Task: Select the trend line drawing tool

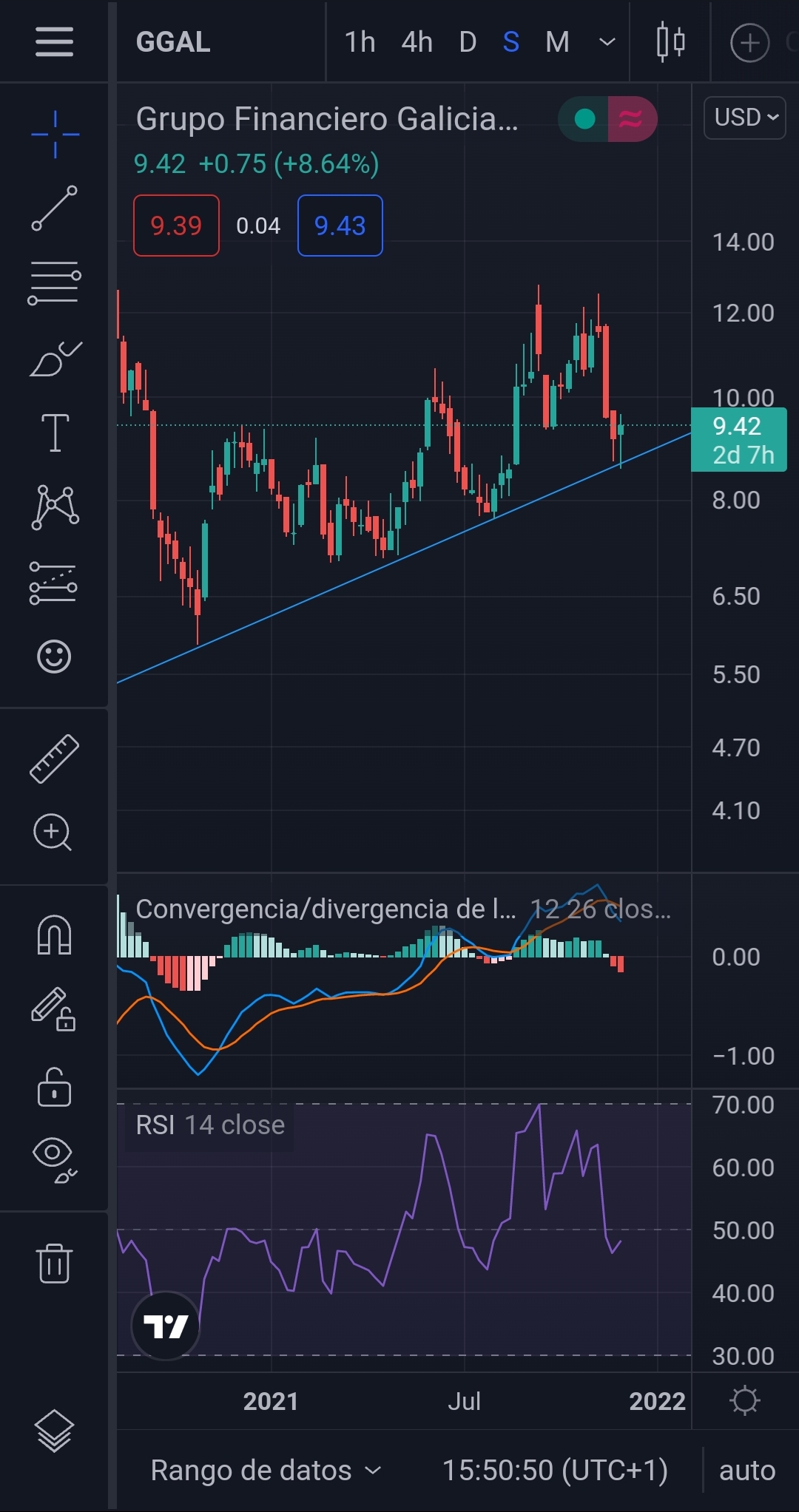Action: point(54,209)
